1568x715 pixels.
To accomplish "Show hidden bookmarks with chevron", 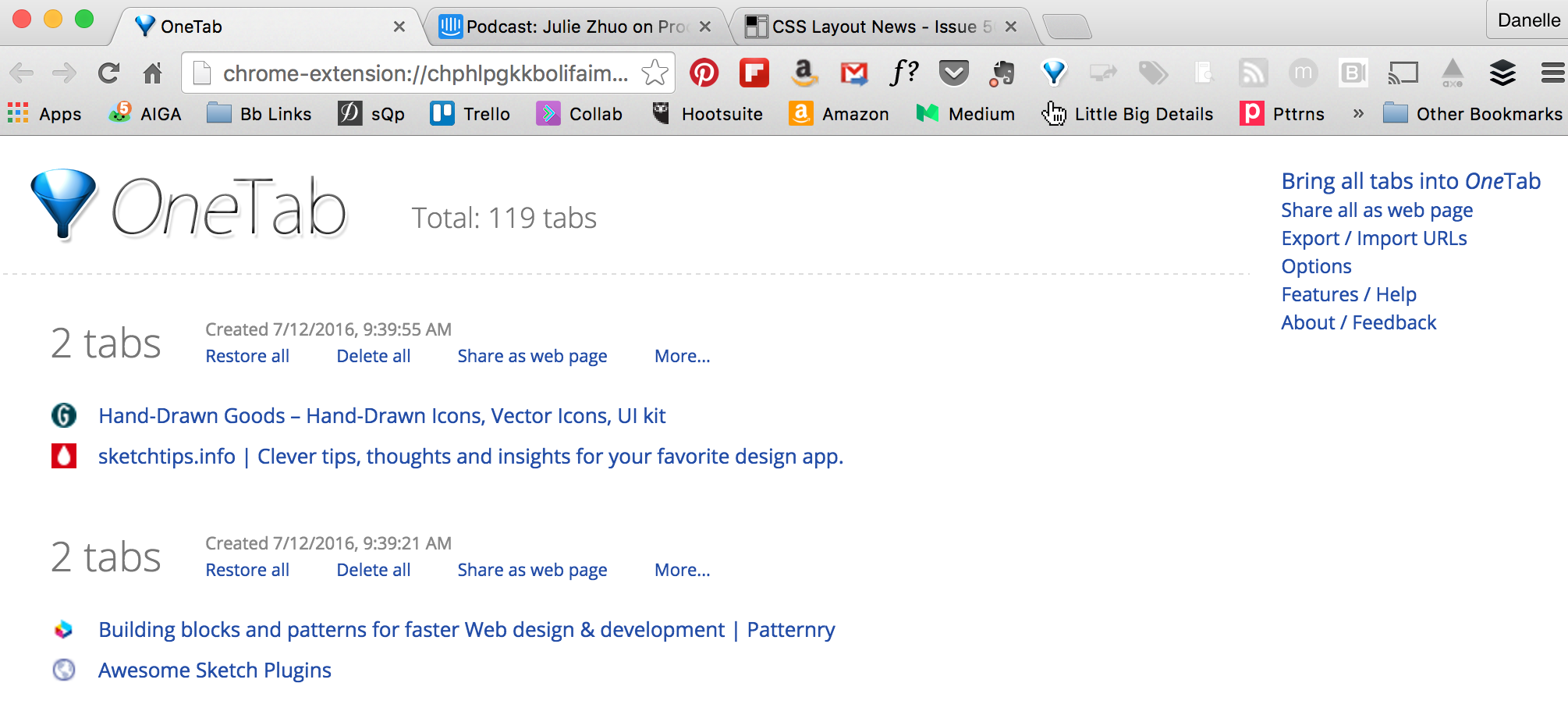I will coord(1358,114).
